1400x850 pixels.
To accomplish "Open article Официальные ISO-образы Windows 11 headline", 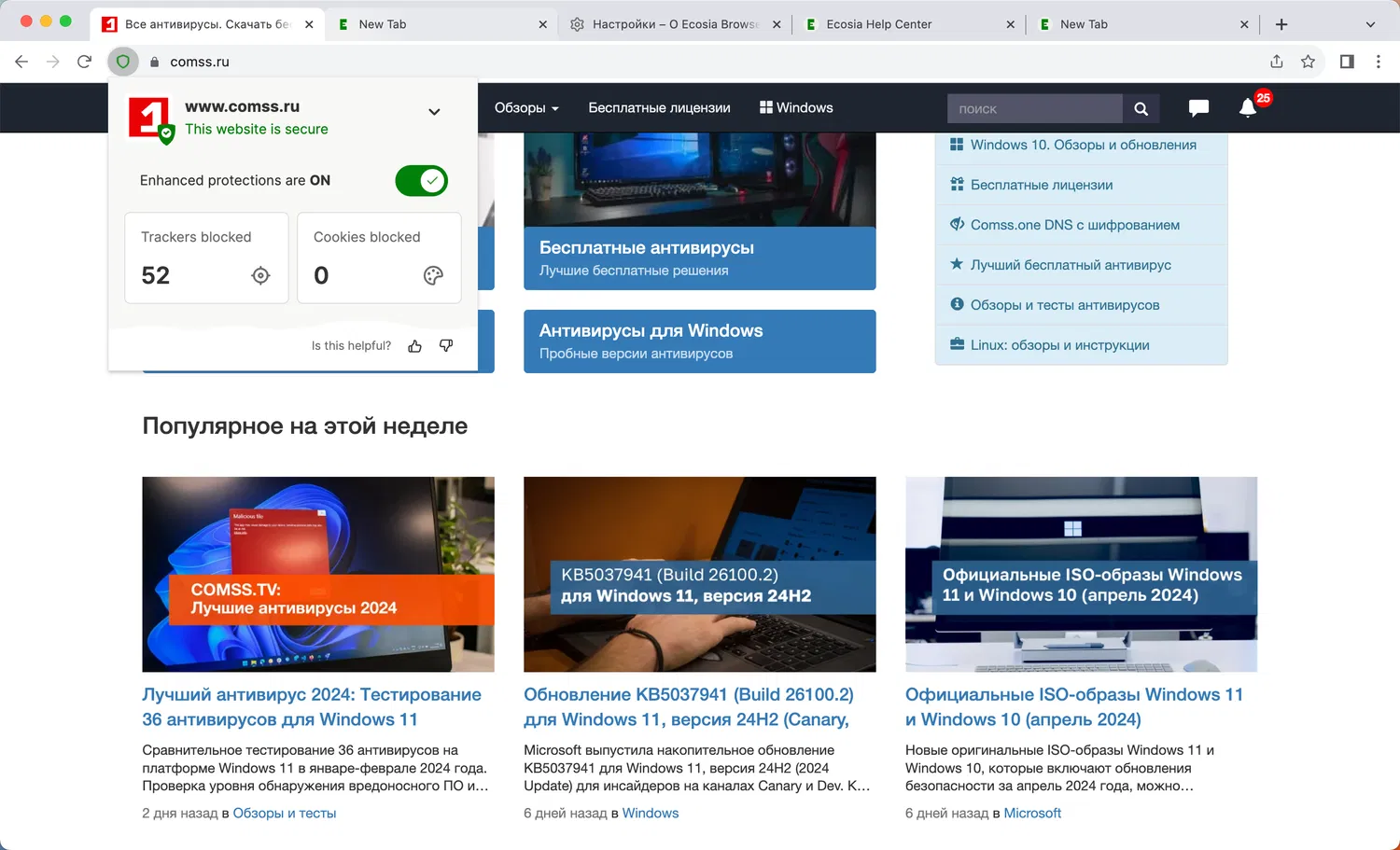I will pyautogui.click(x=1074, y=707).
